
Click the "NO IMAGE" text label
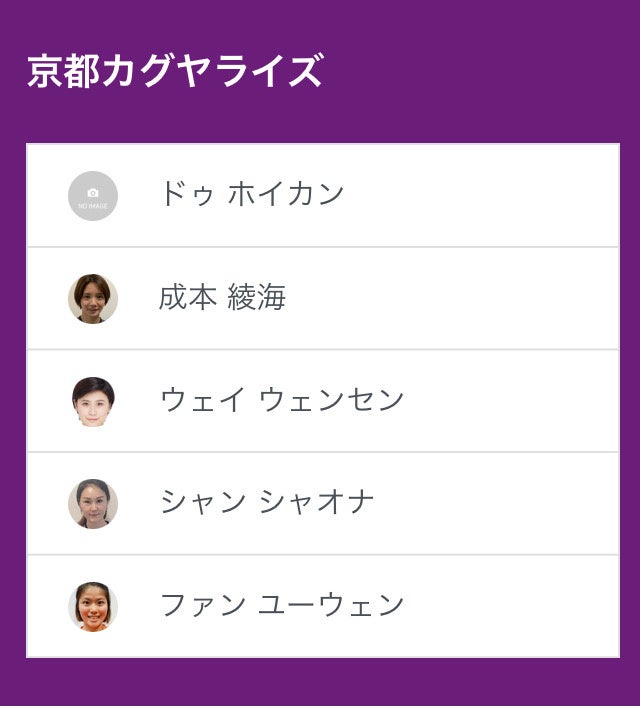click(x=93, y=206)
